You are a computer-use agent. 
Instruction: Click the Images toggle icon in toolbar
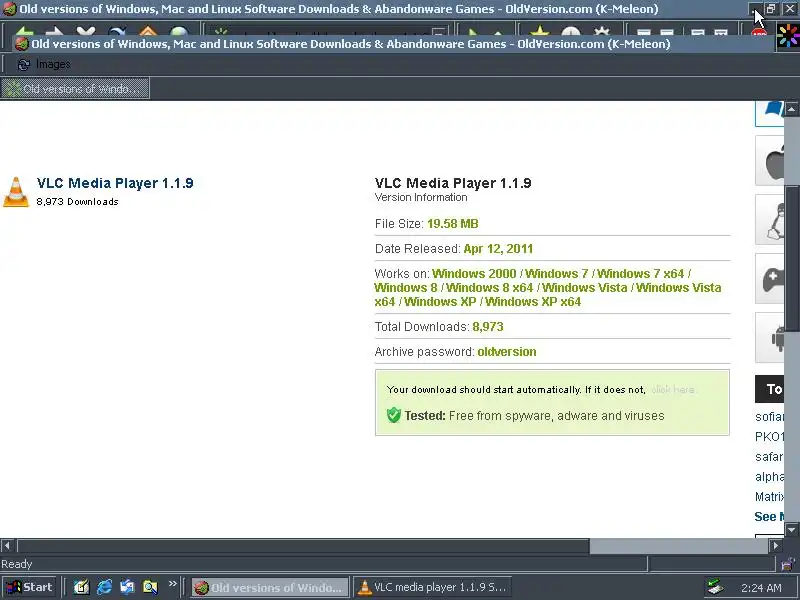tap(23, 64)
